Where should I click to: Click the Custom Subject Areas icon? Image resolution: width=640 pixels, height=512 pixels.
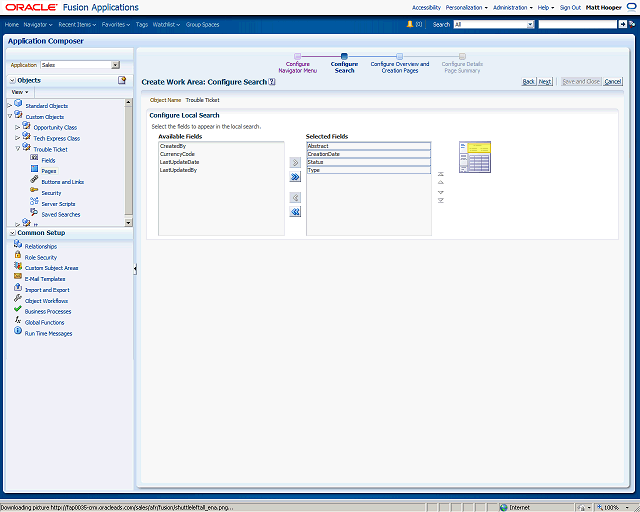click(18, 266)
